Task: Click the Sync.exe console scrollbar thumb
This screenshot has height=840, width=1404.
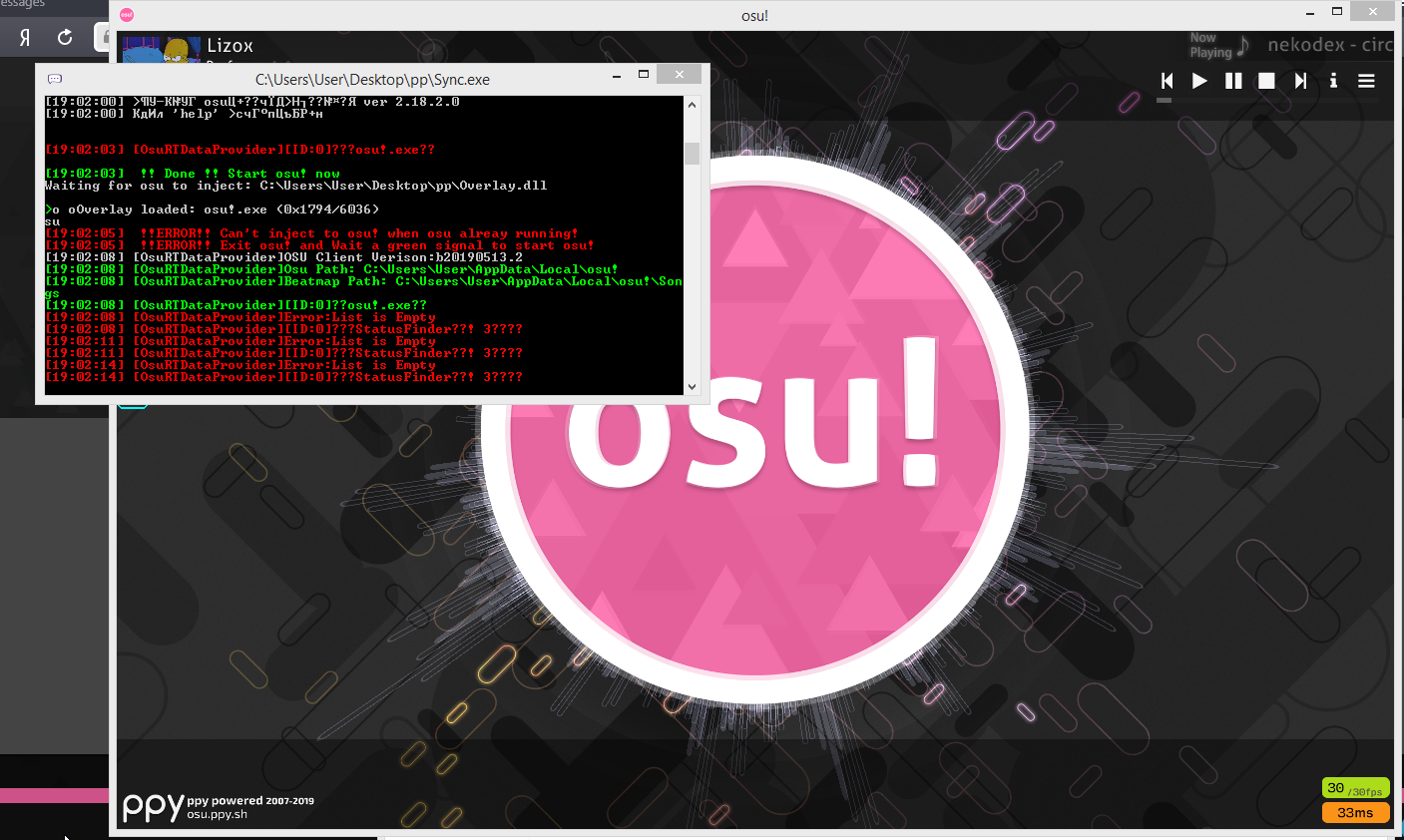Action: pyautogui.click(x=692, y=153)
